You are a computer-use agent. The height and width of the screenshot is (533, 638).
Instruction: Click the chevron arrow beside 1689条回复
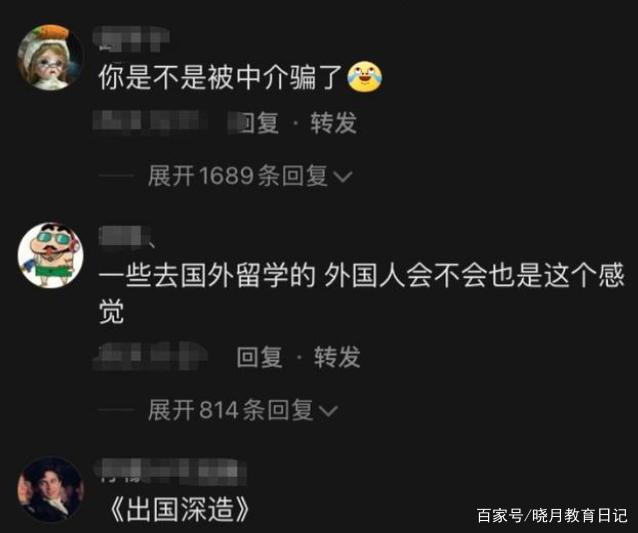coord(343,177)
